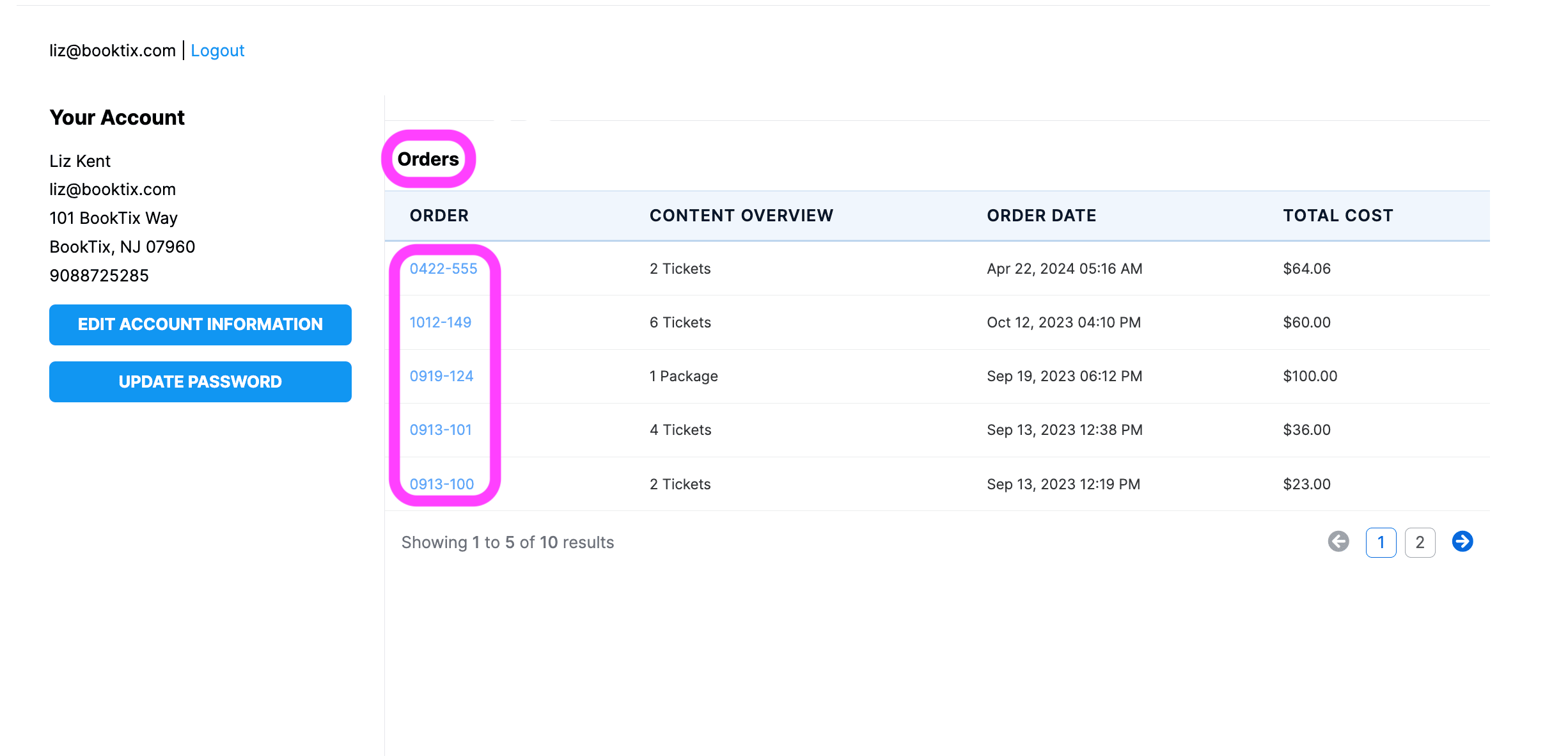This screenshot has height=756, width=1568.
Task: Click the $100.00 total cost
Action: point(1310,376)
